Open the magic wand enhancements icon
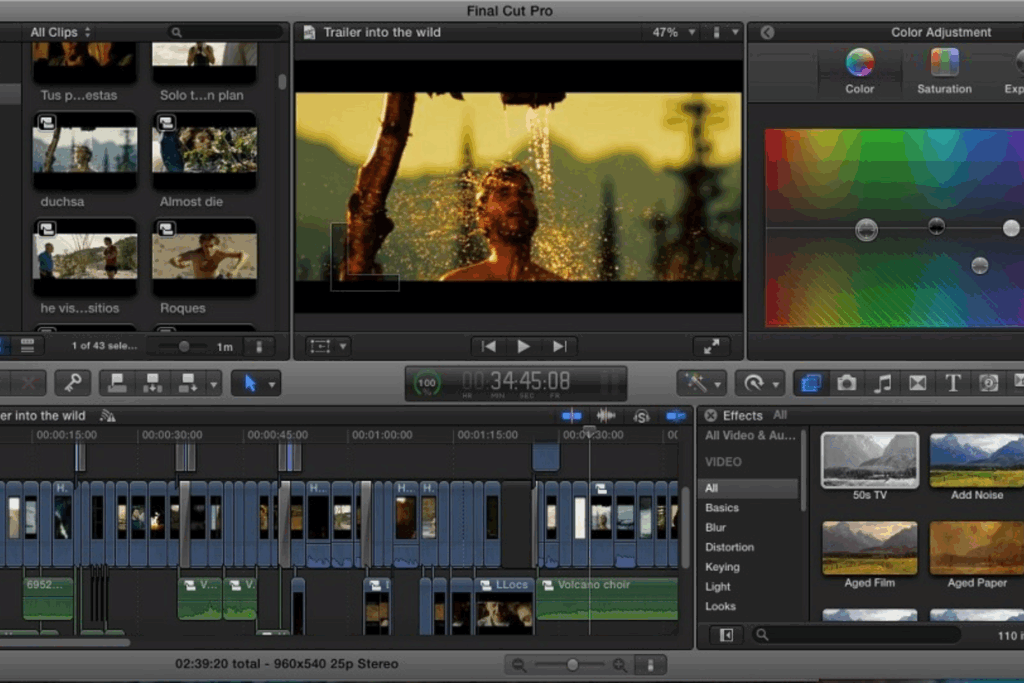1024x683 pixels. 695,383
